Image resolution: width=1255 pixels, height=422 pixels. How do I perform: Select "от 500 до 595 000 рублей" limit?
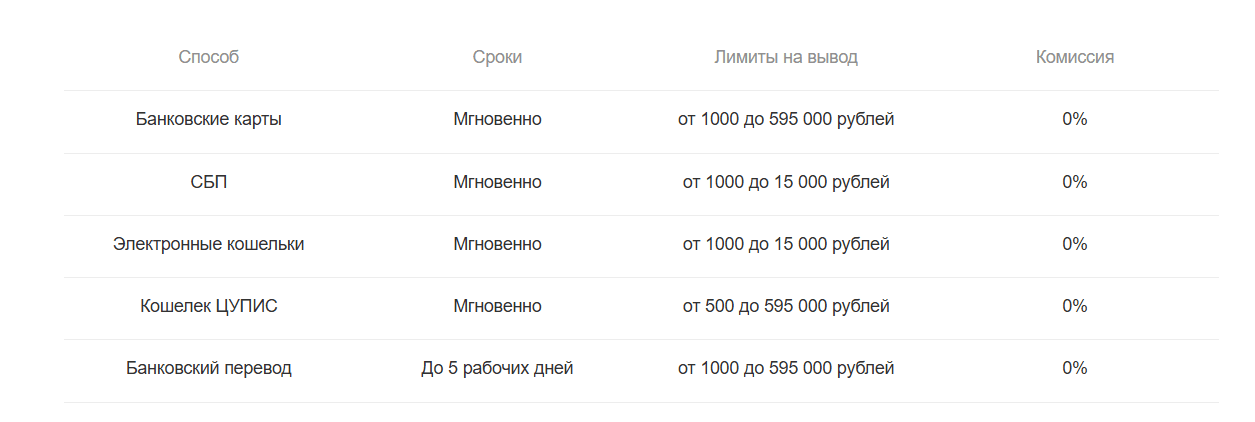[786, 306]
